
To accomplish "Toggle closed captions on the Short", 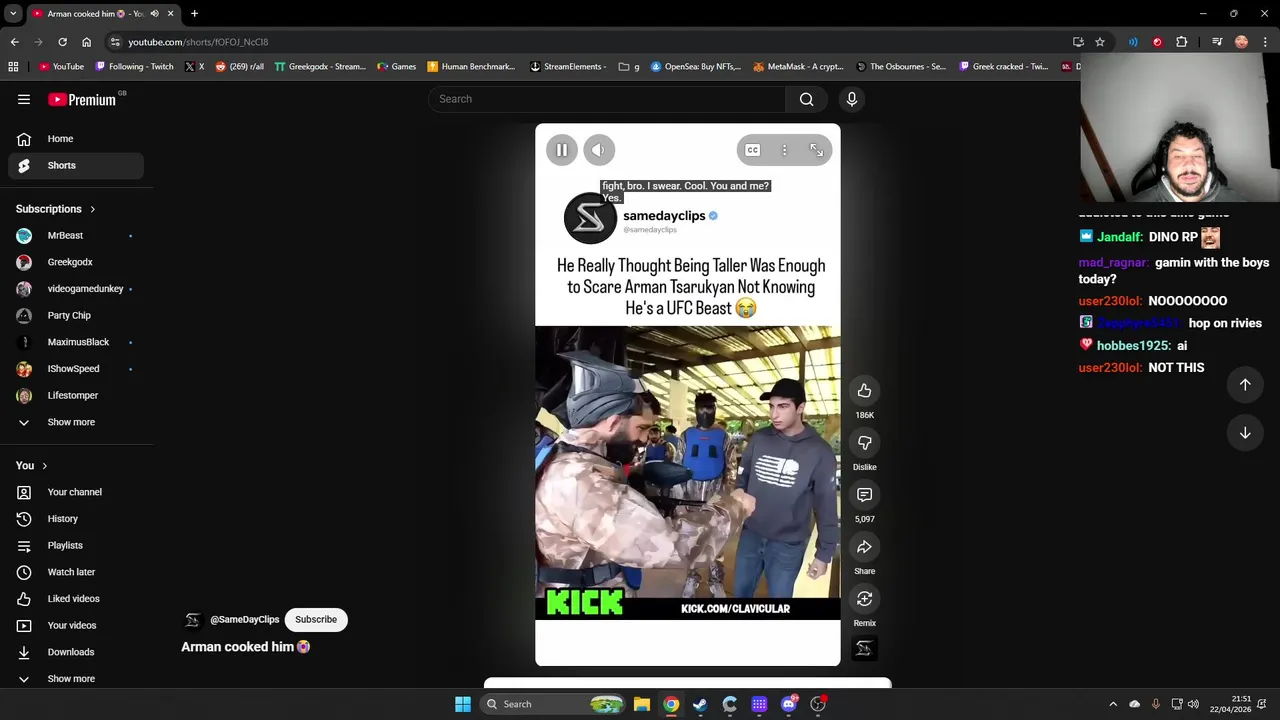I will coord(752,150).
